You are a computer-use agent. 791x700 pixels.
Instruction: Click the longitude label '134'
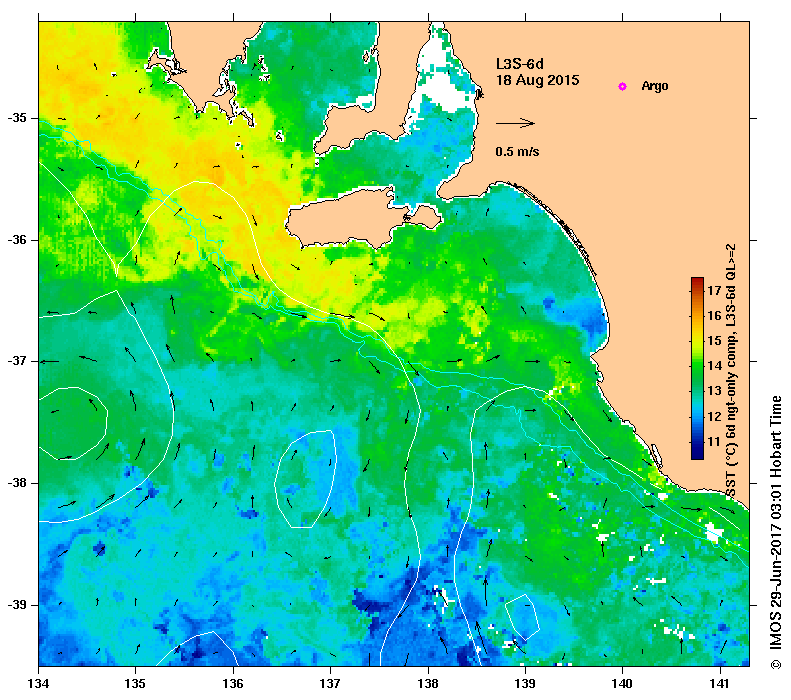[39, 684]
